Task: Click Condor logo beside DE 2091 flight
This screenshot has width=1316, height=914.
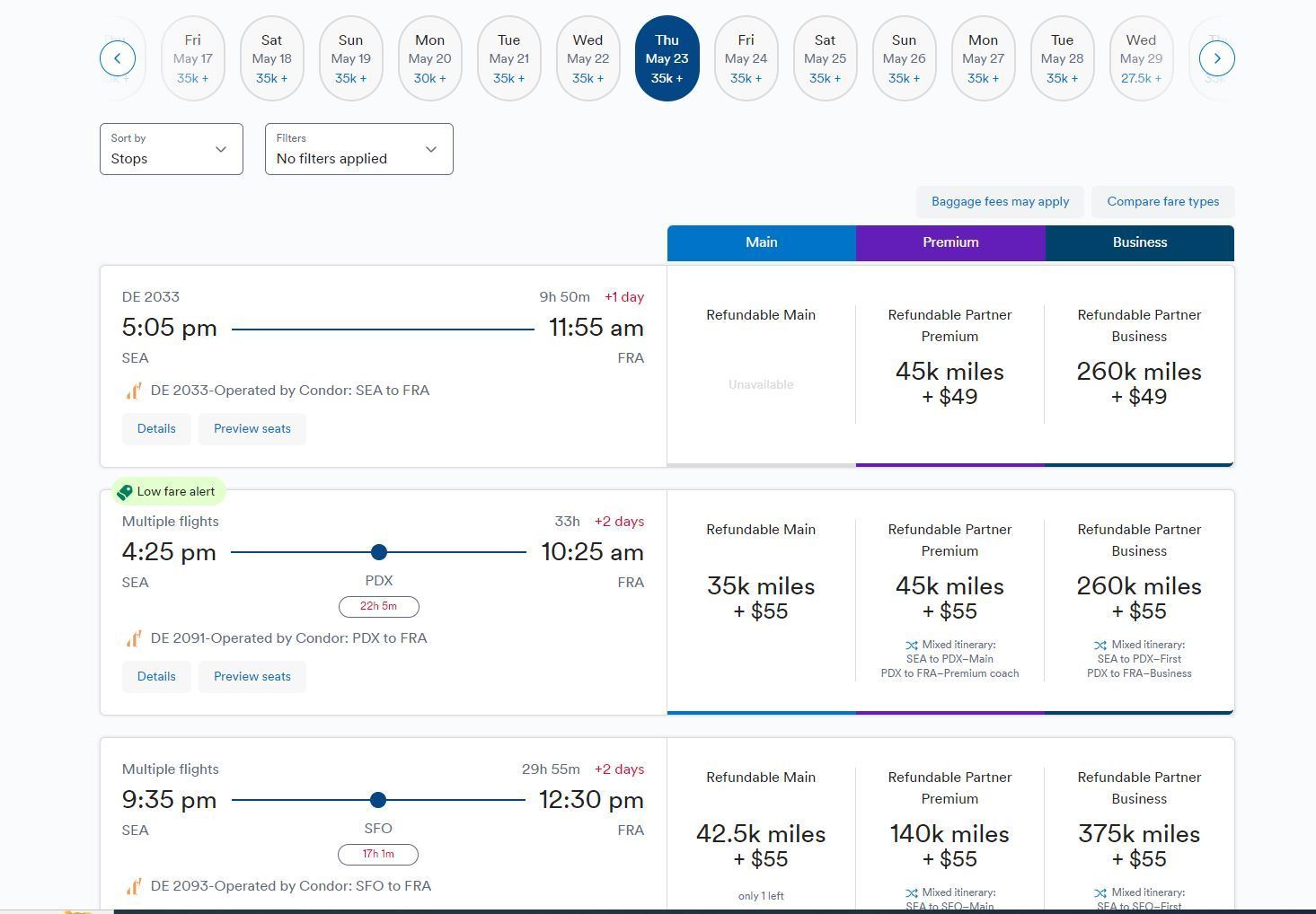Action: coord(134,638)
